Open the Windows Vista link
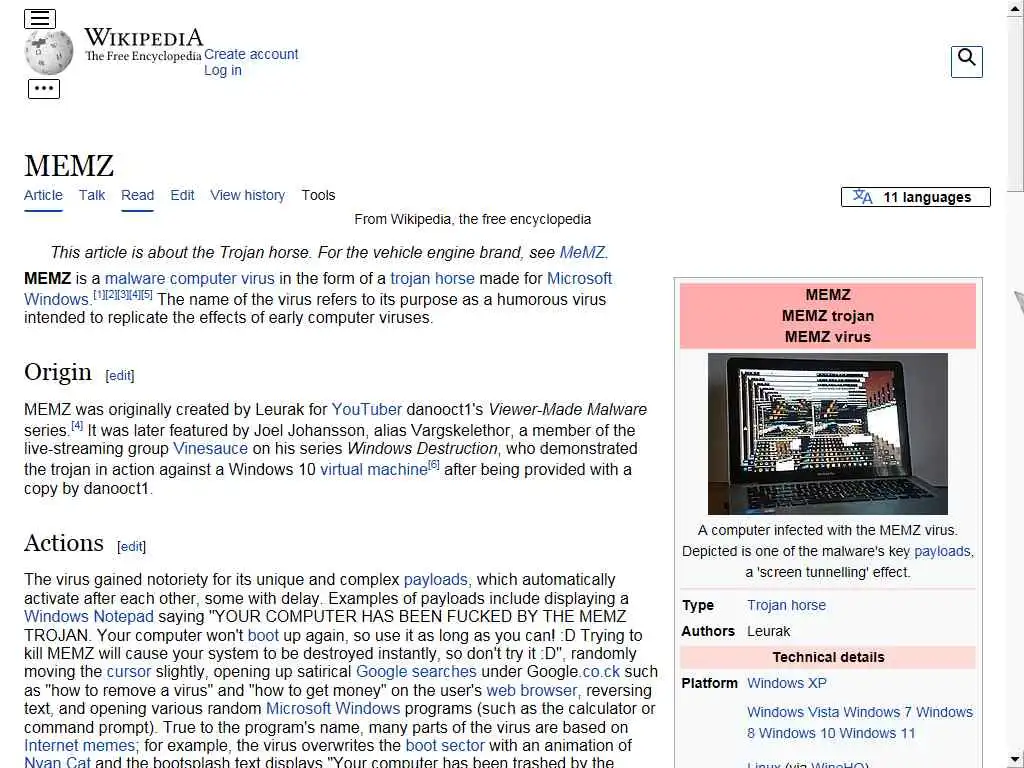The height and width of the screenshot is (768, 1024). pyautogui.click(x=791, y=712)
